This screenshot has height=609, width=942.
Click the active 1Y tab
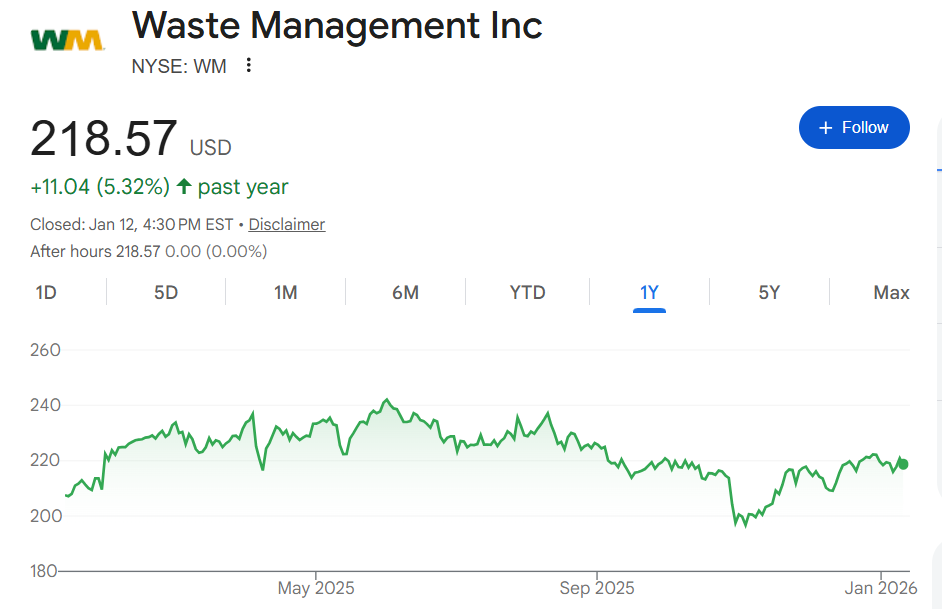[649, 293]
